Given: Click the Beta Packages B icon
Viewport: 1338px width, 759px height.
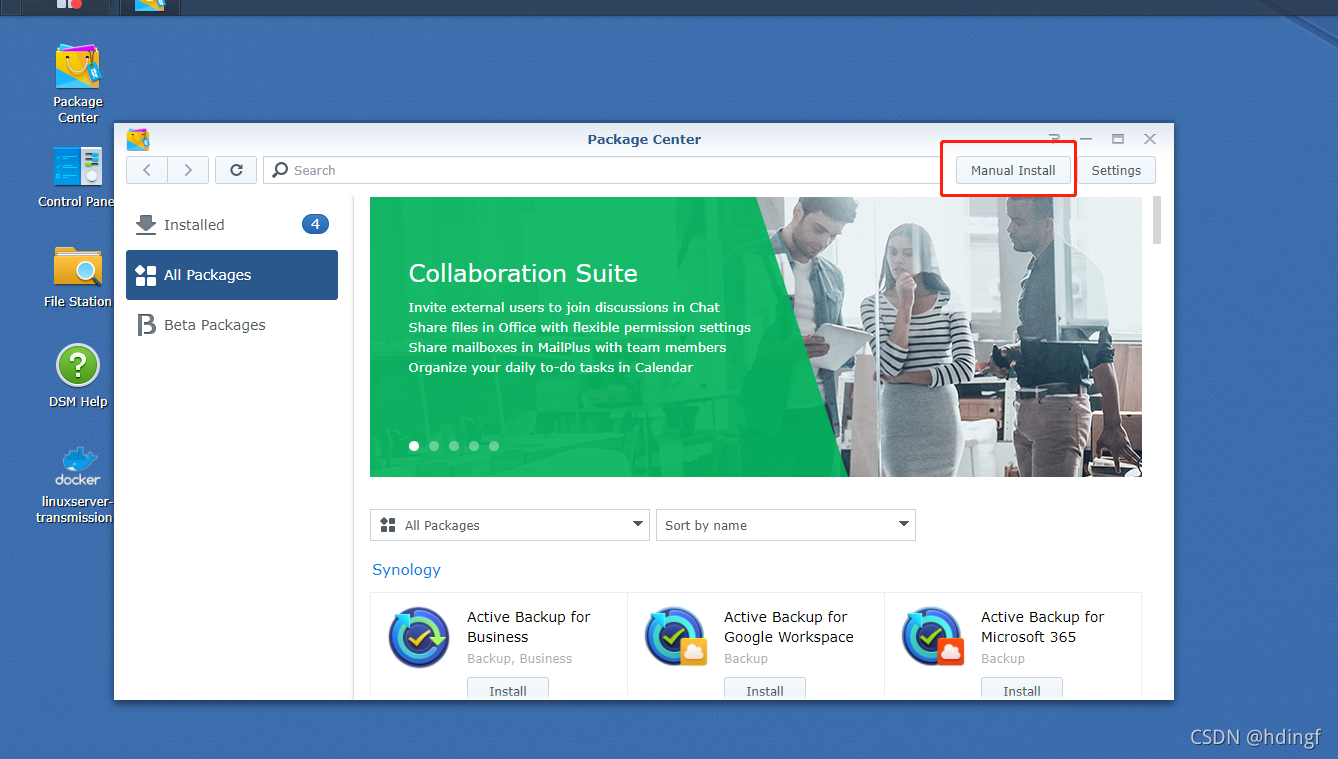Looking at the screenshot, I should pos(146,325).
